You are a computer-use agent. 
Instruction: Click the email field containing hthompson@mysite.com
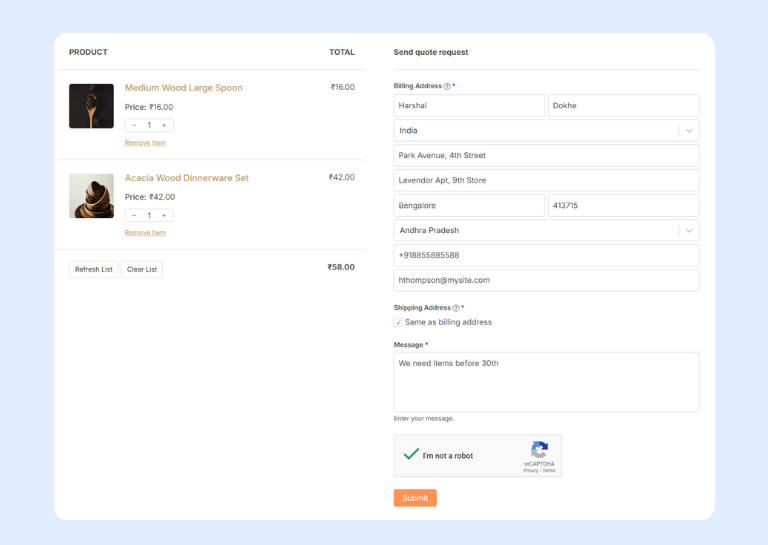tap(546, 280)
